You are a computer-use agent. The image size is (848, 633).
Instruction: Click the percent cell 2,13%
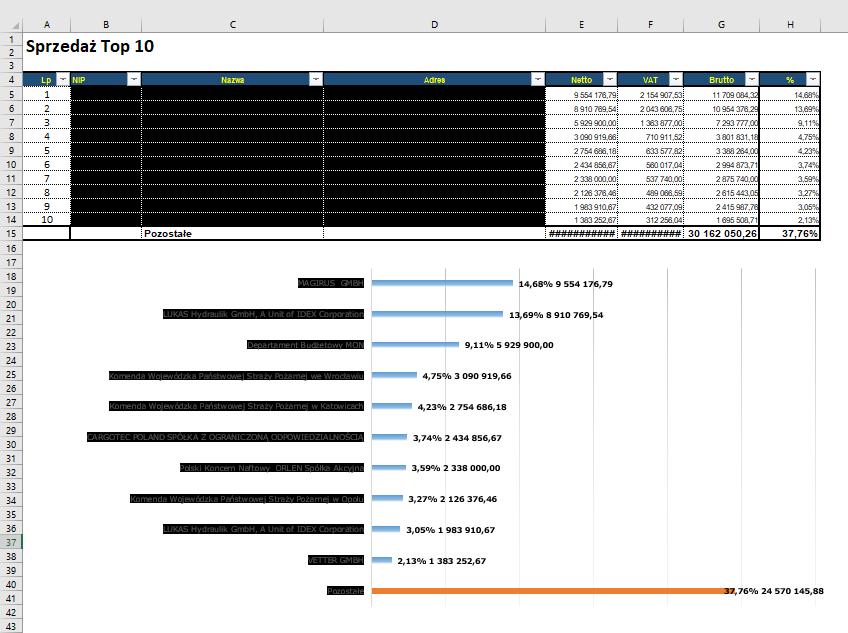[790, 220]
